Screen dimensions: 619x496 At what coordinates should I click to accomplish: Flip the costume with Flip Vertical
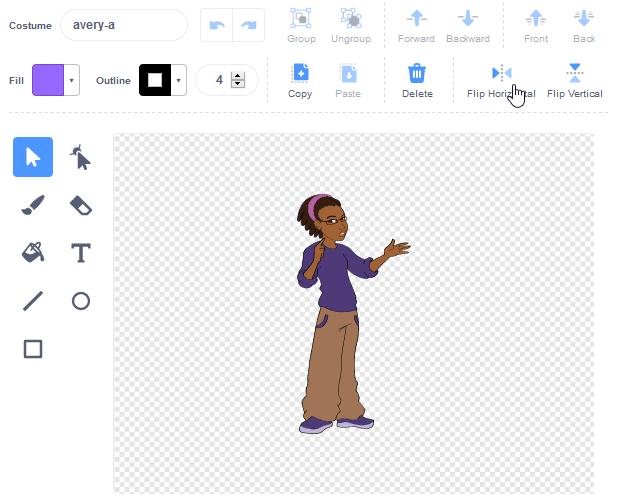(x=574, y=80)
